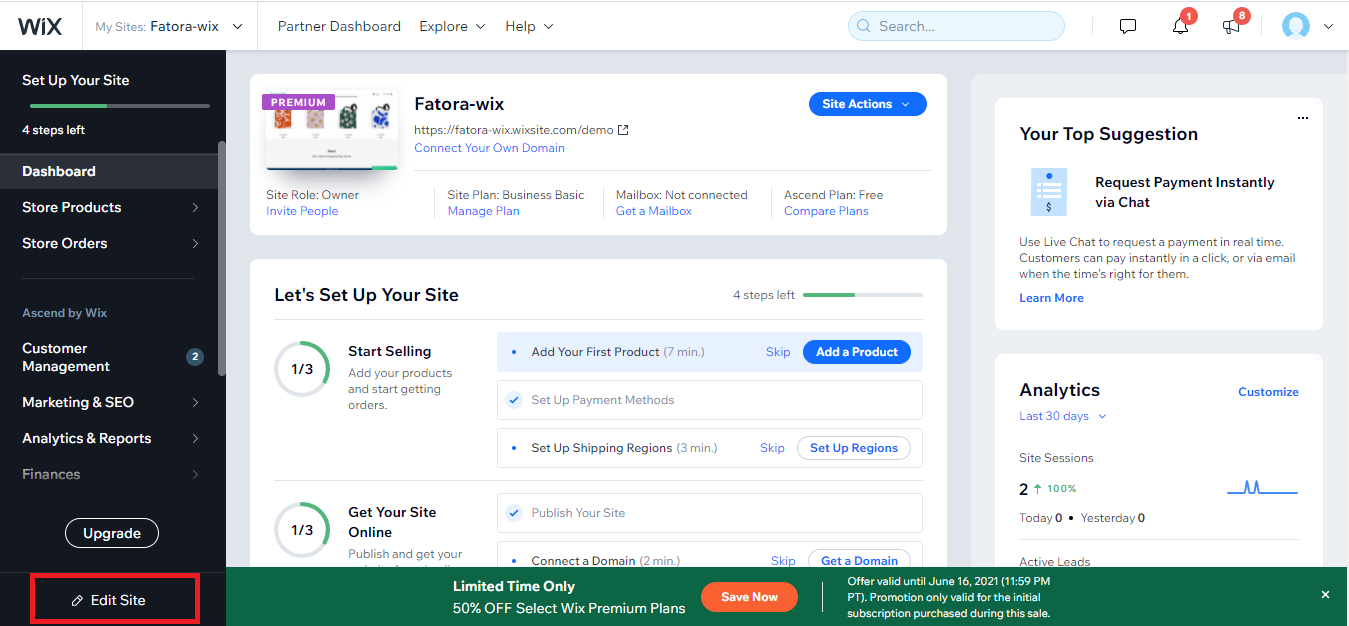Screen dimensions: 1349x626
Task: Click the Add Your First Product step text
Action: (596, 352)
